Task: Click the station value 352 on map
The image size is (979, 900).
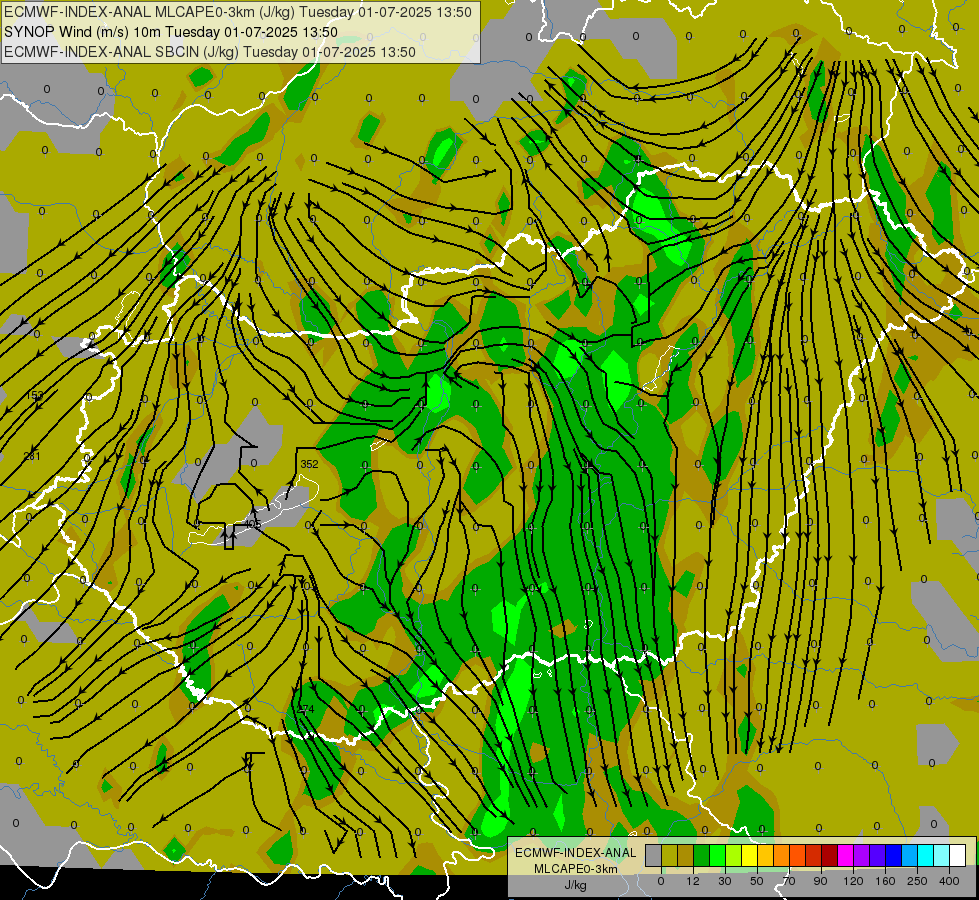Action: pos(309,464)
